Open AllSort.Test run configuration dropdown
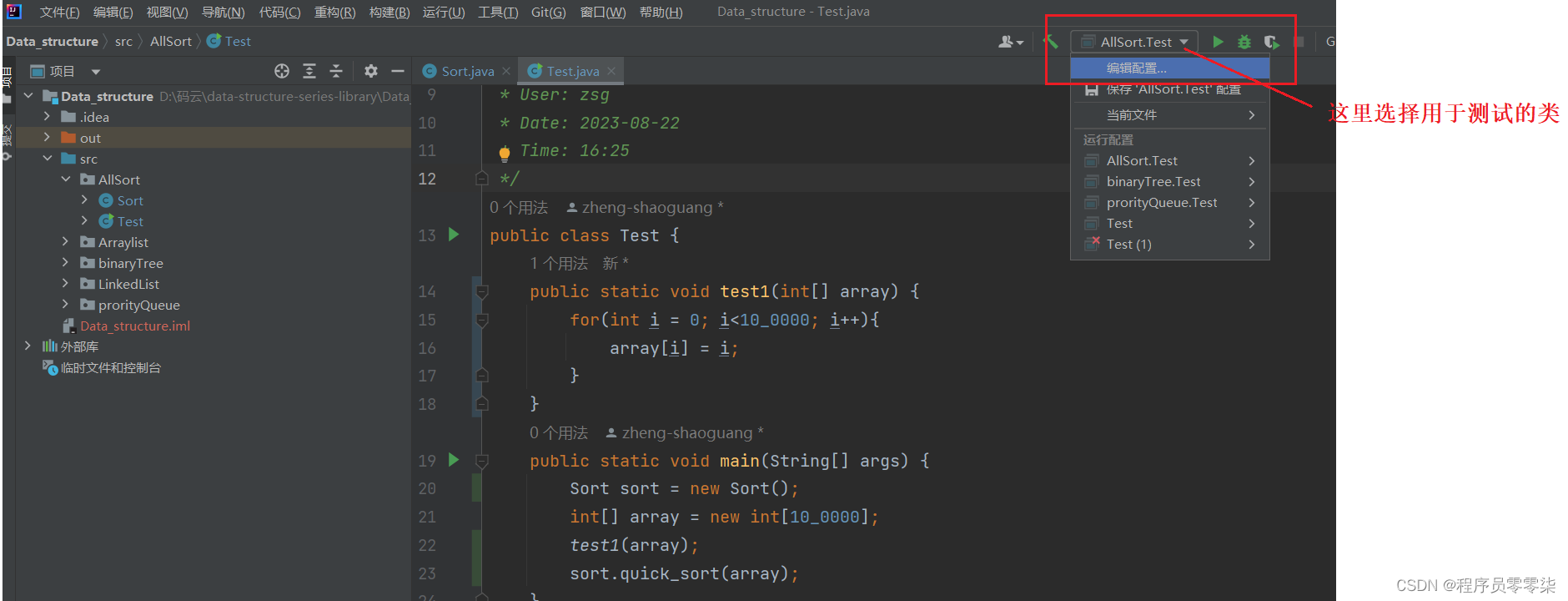The image size is (1568, 601). click(1135, 42)
